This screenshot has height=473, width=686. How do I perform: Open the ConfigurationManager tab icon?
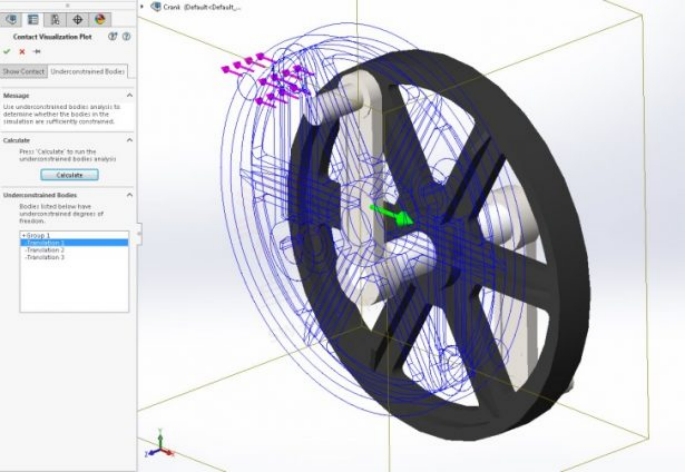point(56,20)
